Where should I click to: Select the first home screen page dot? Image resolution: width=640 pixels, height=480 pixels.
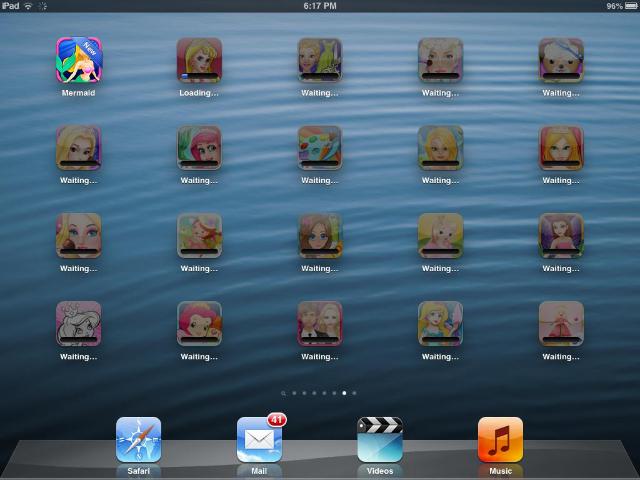[294, 393]
